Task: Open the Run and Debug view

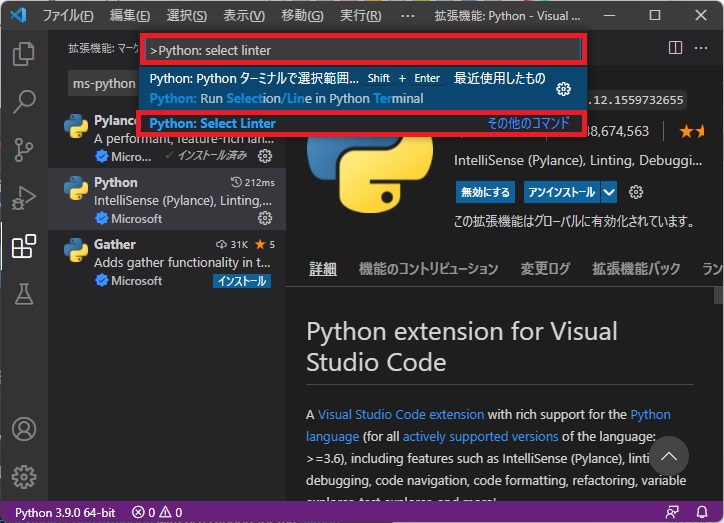Action: (x=23, y=198)
